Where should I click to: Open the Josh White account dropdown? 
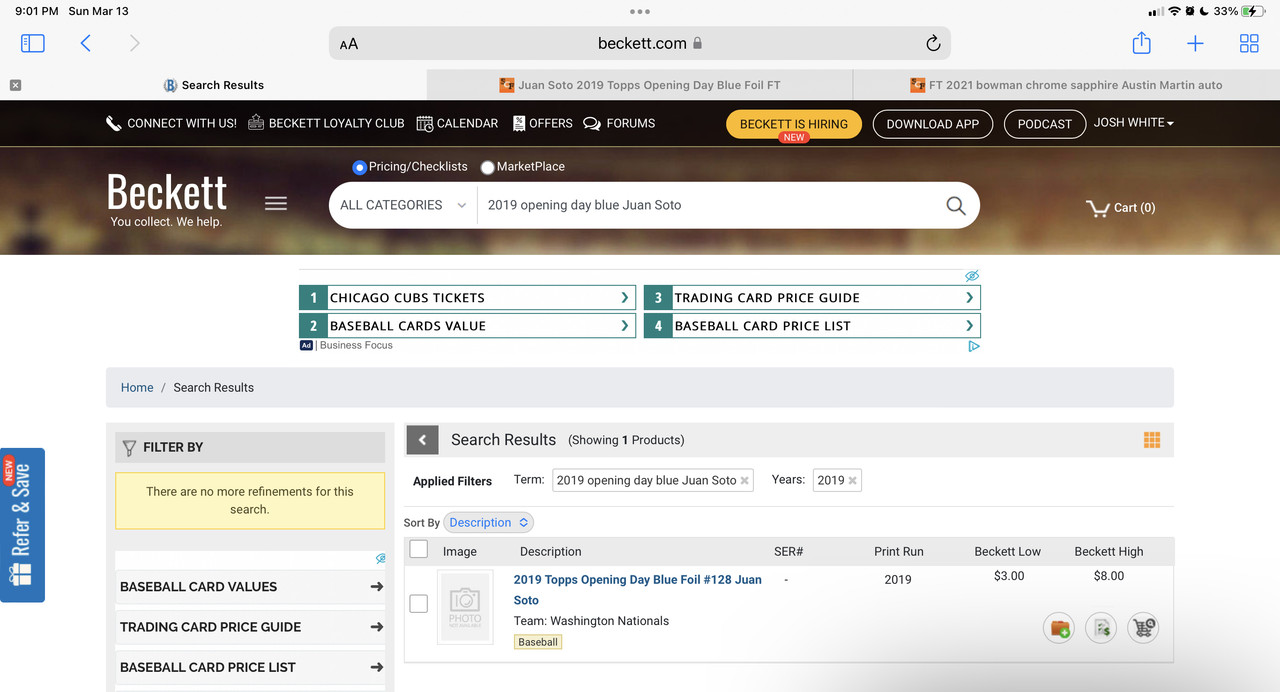pyautogui.click(x=1134, y=123)
